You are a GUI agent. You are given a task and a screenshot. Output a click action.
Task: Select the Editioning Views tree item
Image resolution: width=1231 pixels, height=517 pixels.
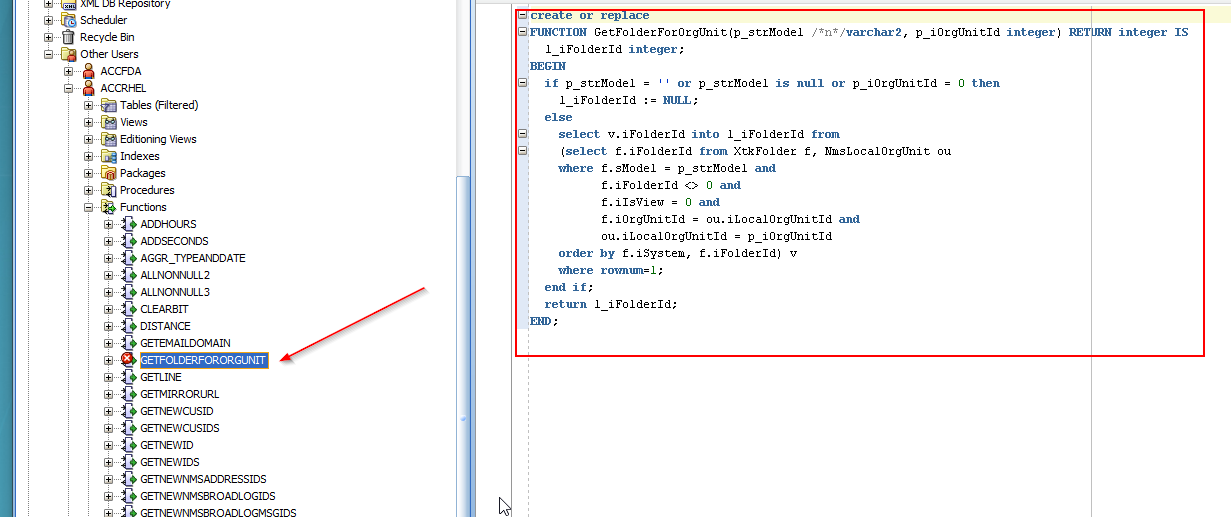pos(158,139)
